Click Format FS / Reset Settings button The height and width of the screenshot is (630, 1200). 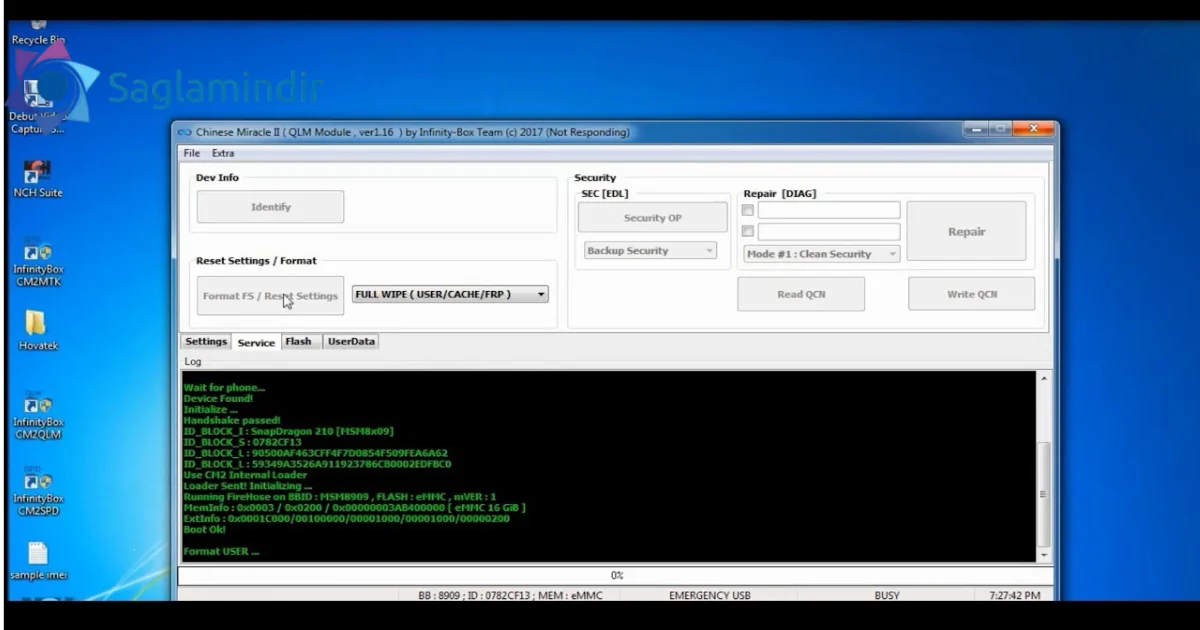[x=270, y=296]
